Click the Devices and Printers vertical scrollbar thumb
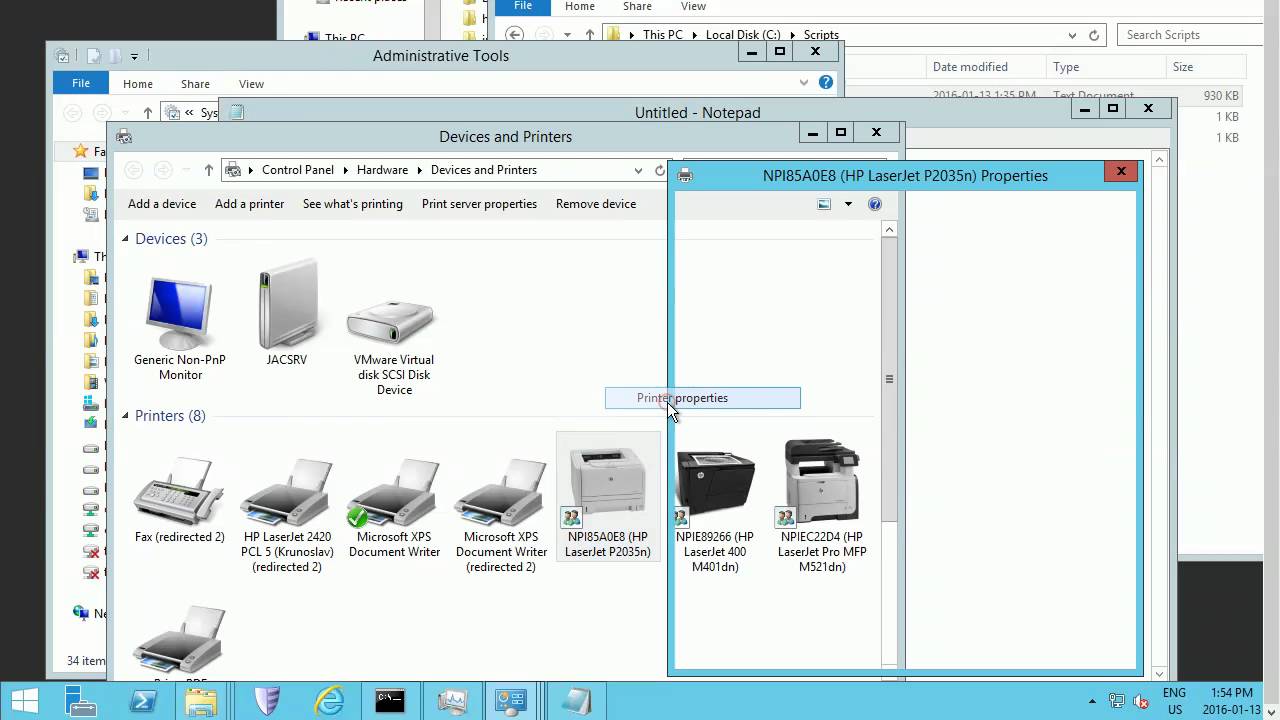 (889, 380)
